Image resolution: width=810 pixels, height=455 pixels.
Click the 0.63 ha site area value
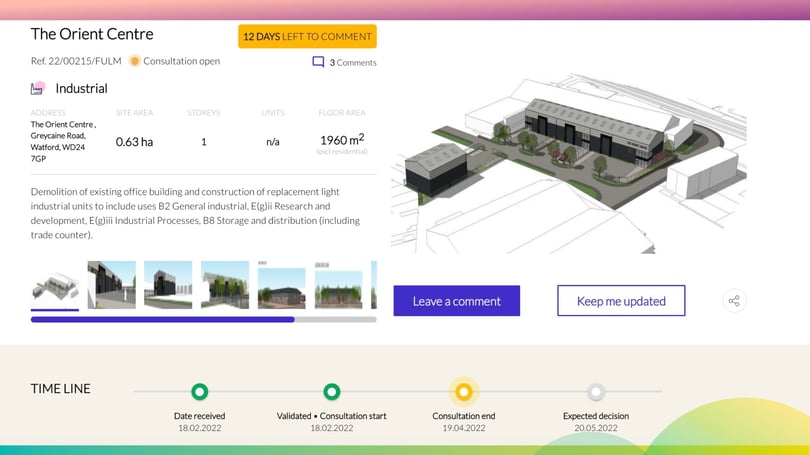(x=134, y=142)
